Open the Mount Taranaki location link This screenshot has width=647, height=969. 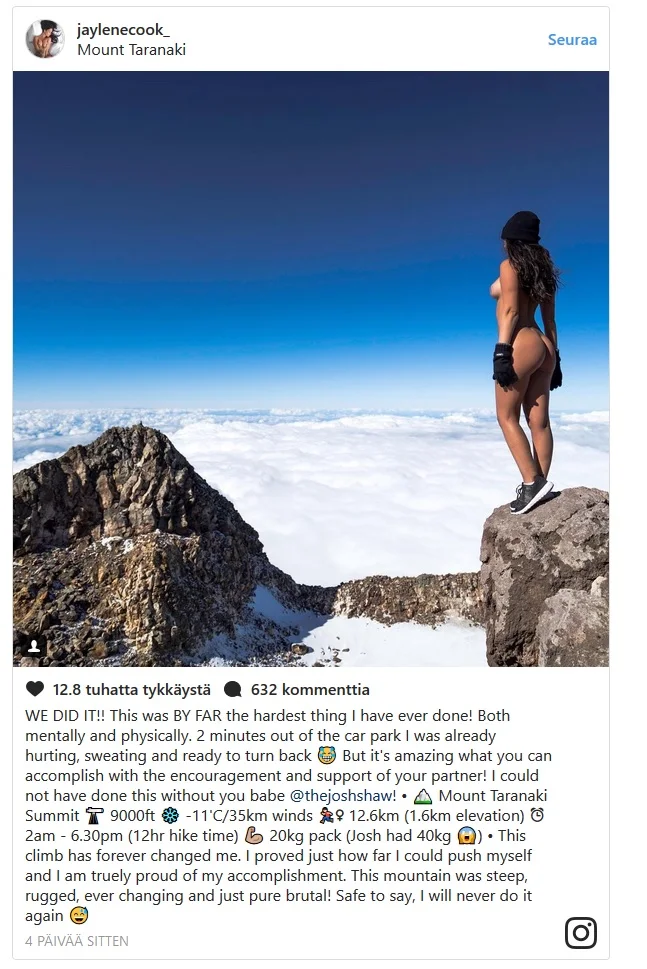click(131, 50)
